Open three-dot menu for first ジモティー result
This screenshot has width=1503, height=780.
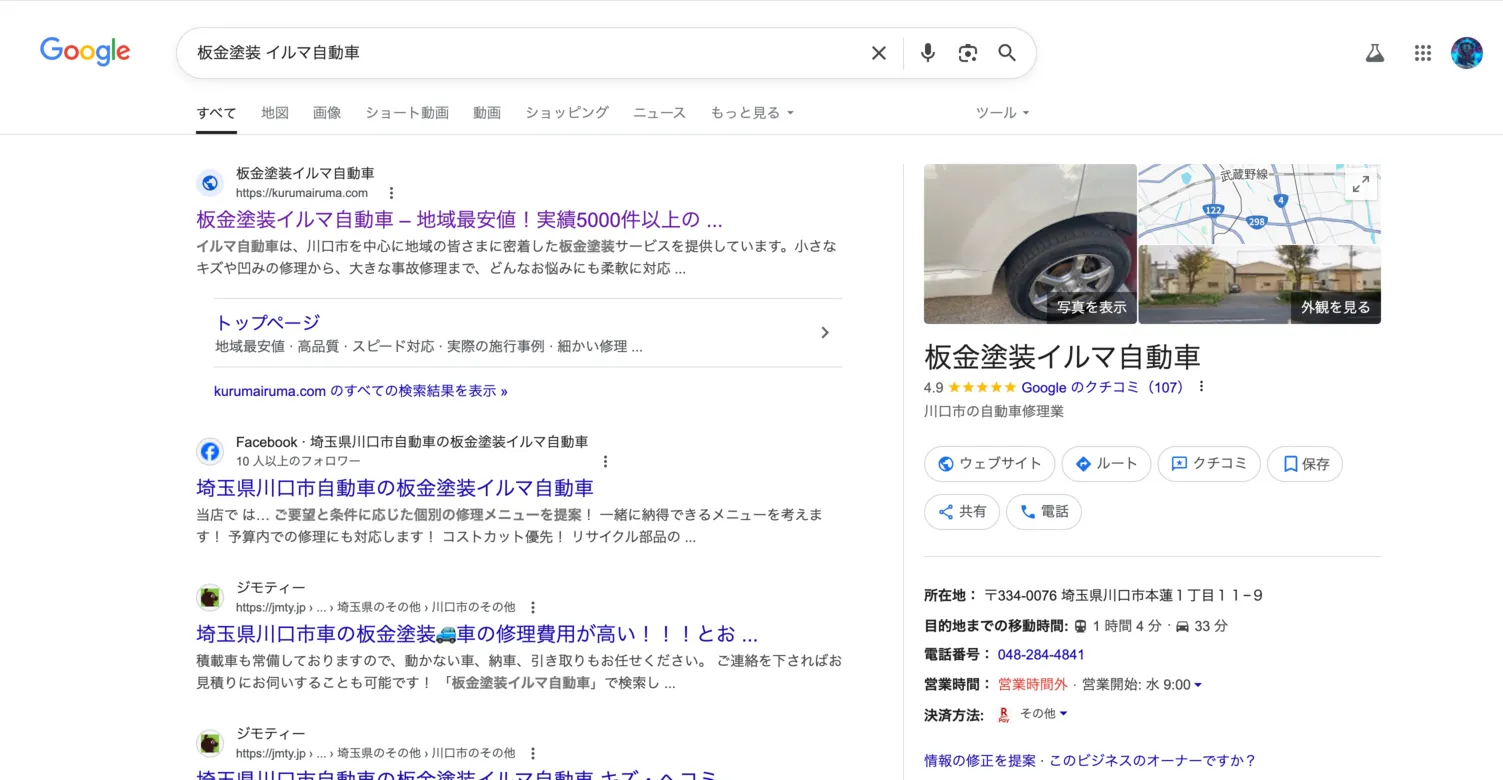533,607
